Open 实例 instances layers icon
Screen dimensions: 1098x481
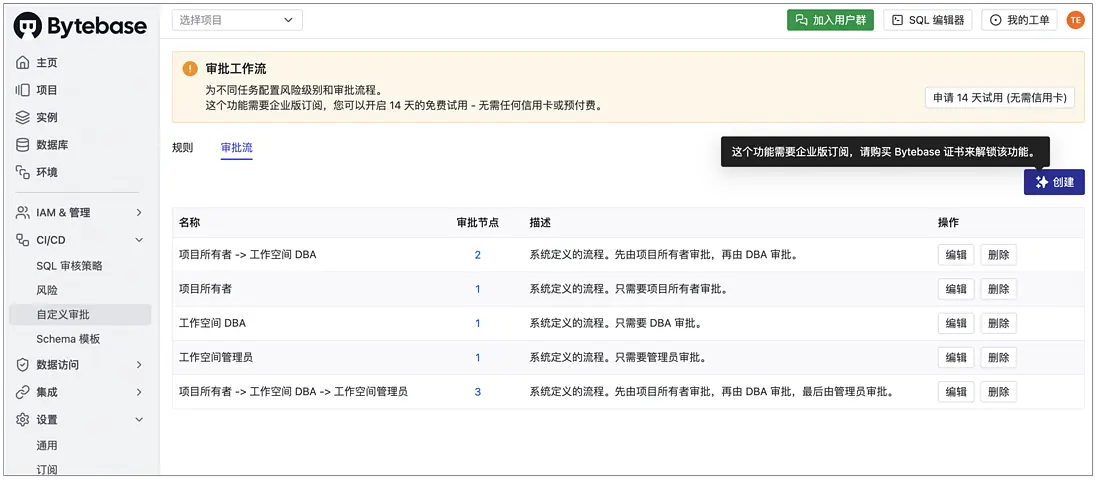pos(22,118)
